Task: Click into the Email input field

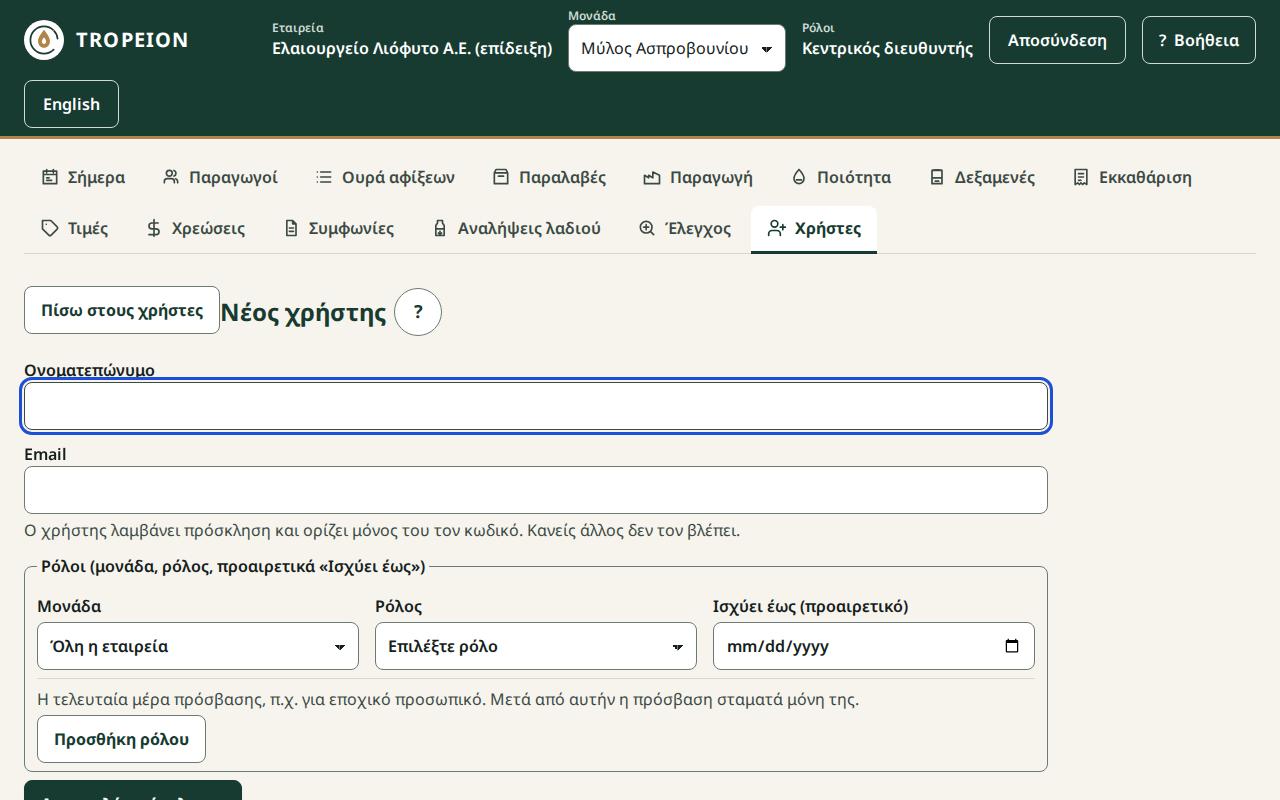Action: tap(536, 490)
